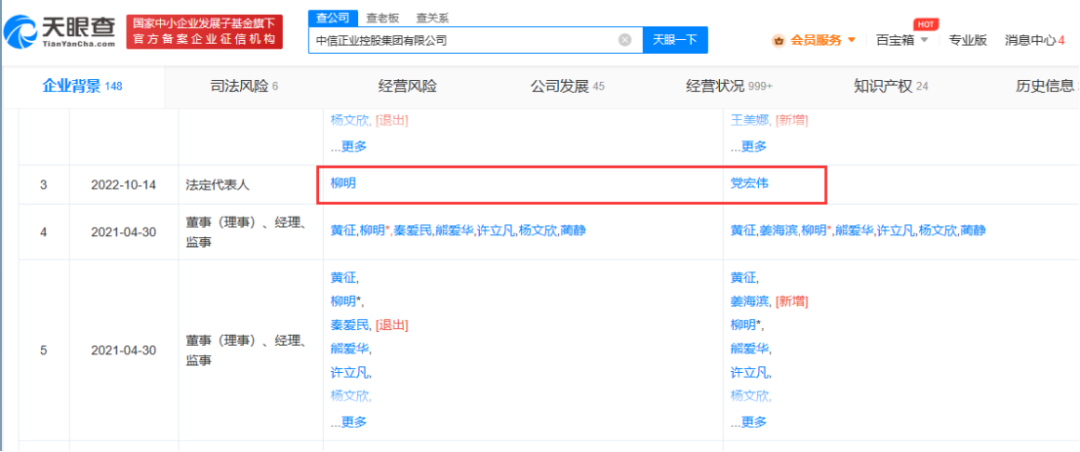Open the 会员服务 dropdown arrow

tap(851, 40)
